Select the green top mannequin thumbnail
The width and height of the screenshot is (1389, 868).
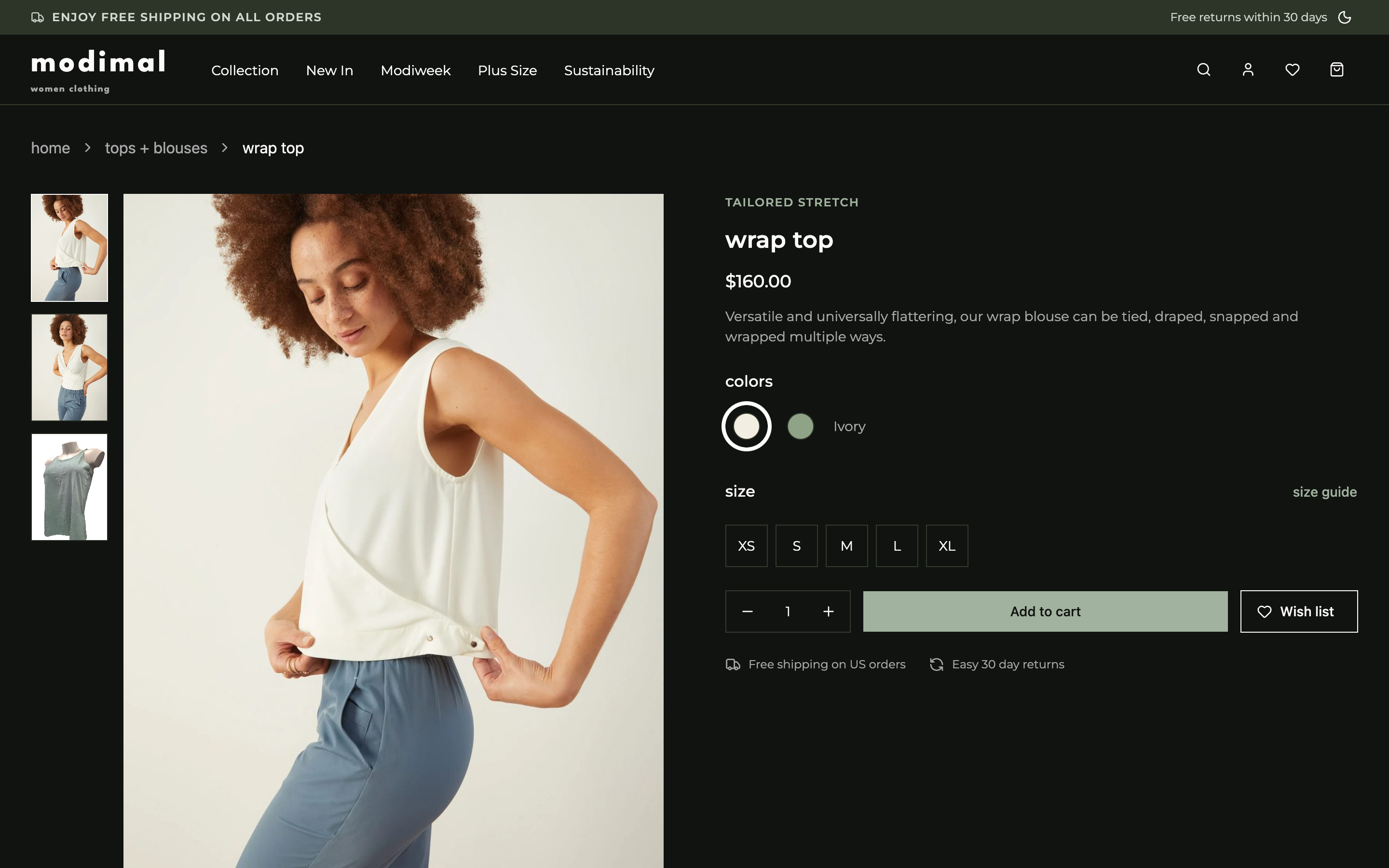click(69, 487)
